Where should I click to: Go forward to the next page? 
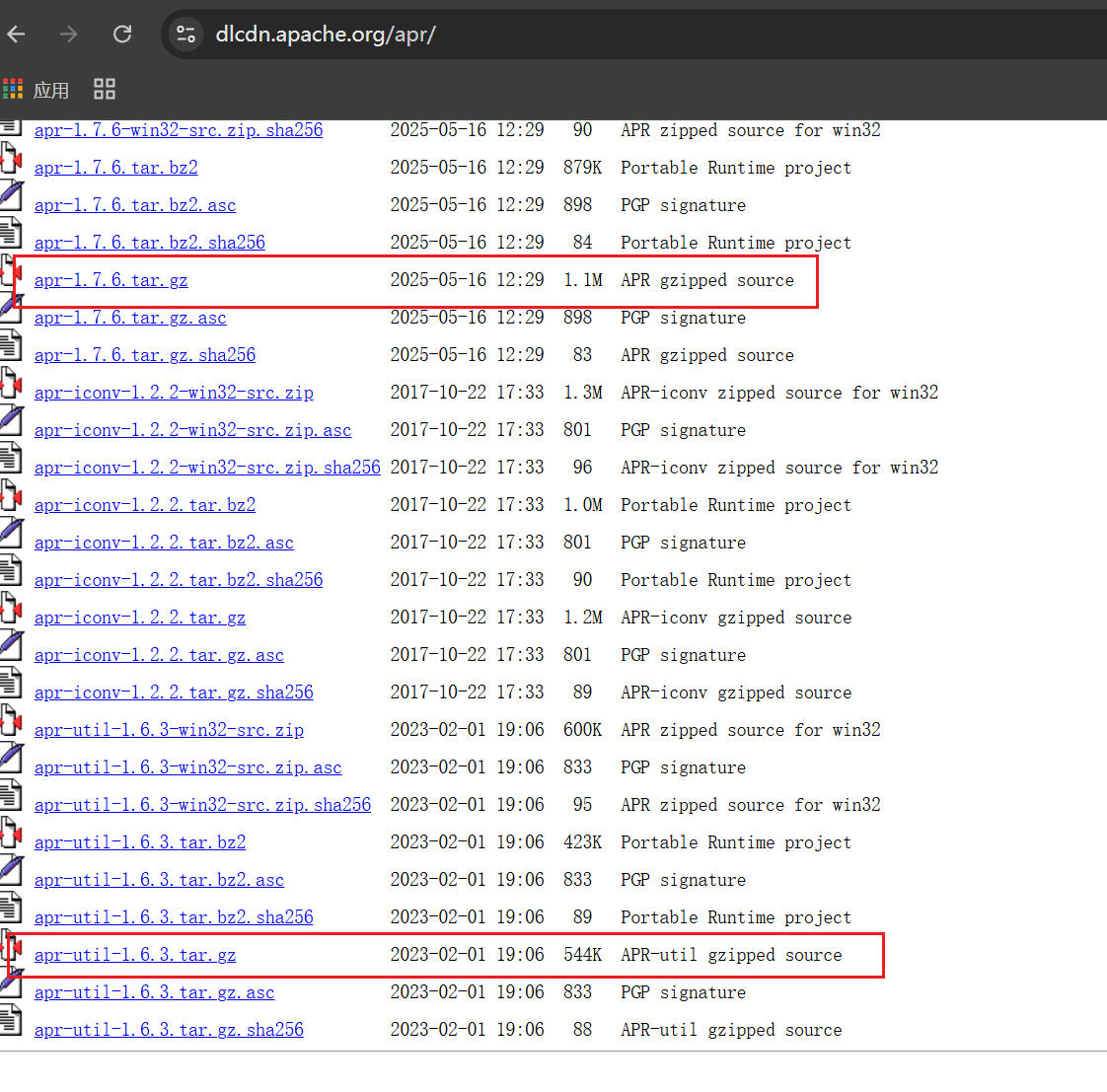point(68,34)
